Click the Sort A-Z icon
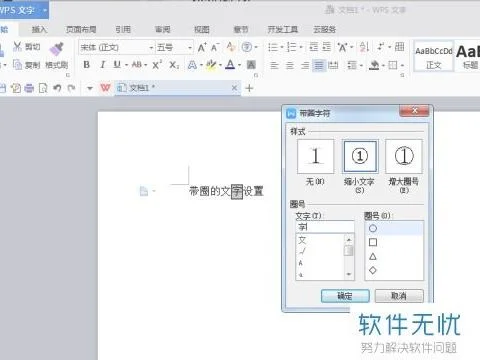 tap(364, 47)
